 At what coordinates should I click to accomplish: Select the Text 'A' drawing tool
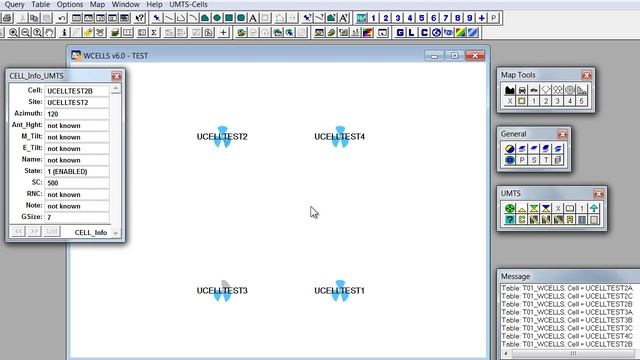click(253, 18)
